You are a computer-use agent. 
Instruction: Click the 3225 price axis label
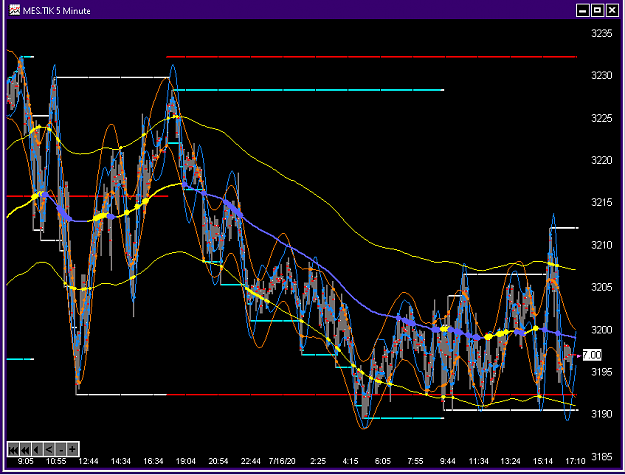point(601,118)
